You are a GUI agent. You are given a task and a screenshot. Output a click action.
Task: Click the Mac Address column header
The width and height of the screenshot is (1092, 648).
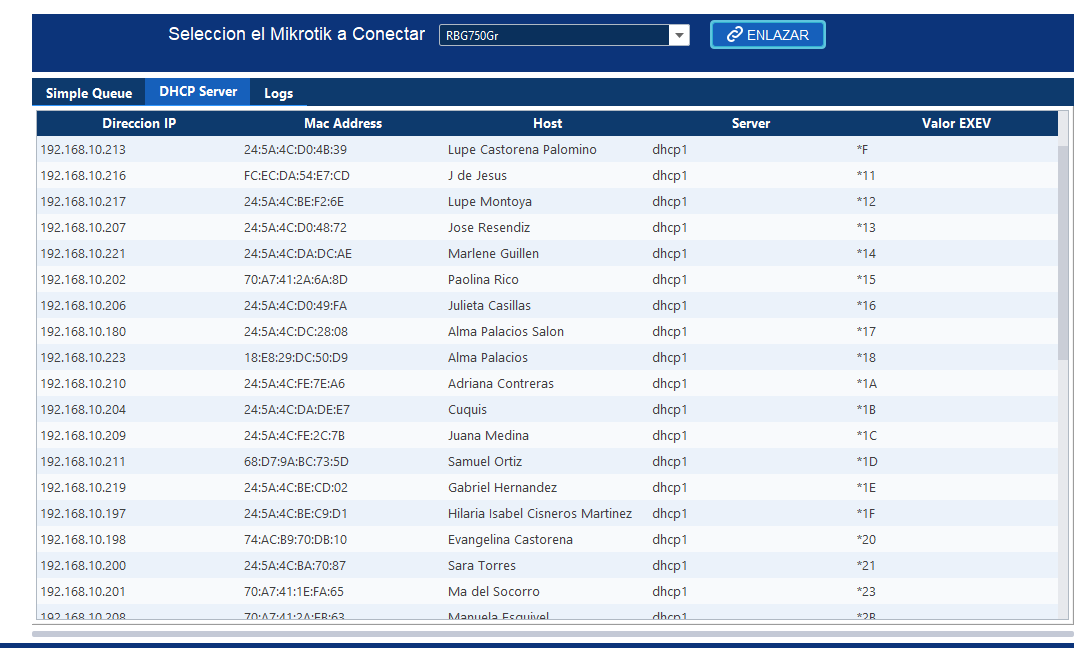point(343,124)
